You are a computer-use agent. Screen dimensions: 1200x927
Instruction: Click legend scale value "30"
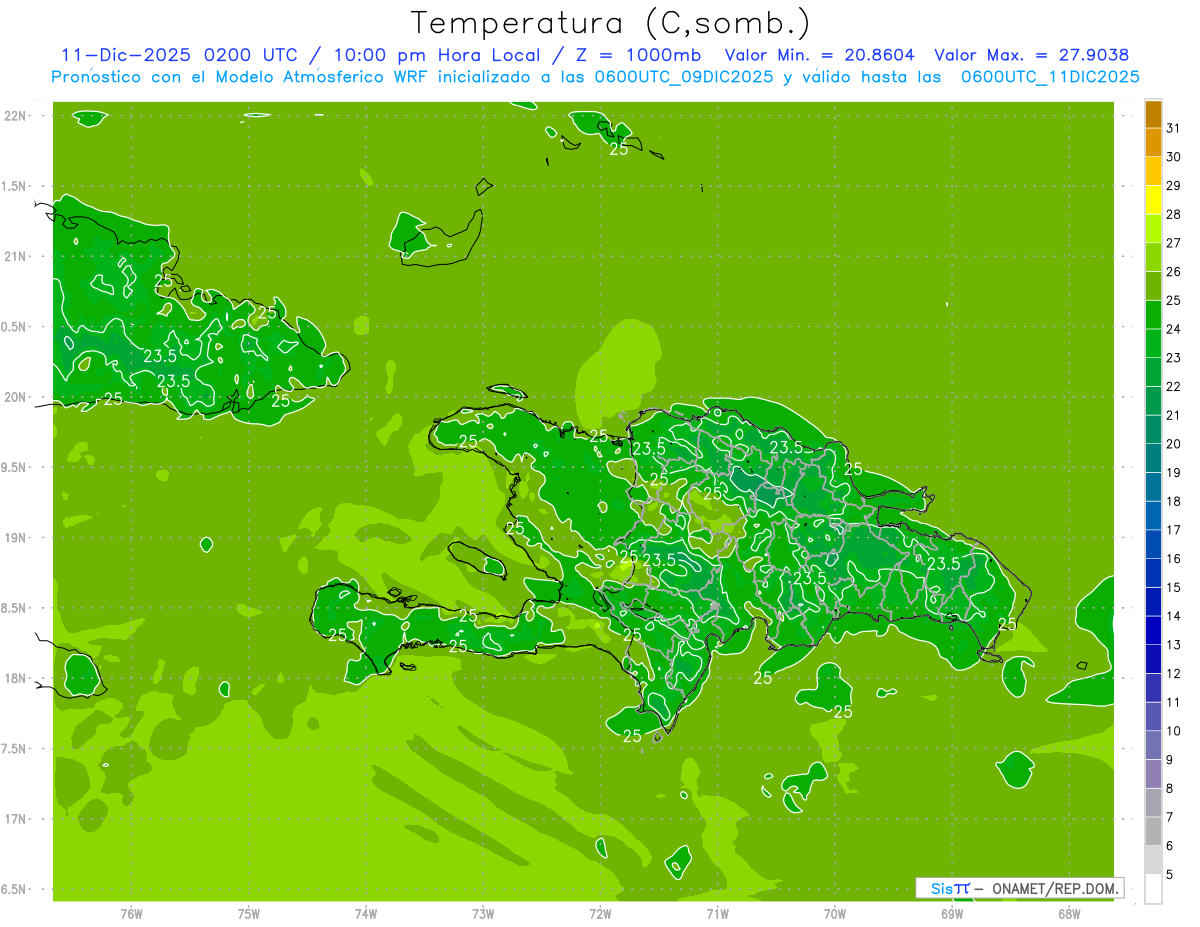pyautogui.click(x=1174, y=157)
